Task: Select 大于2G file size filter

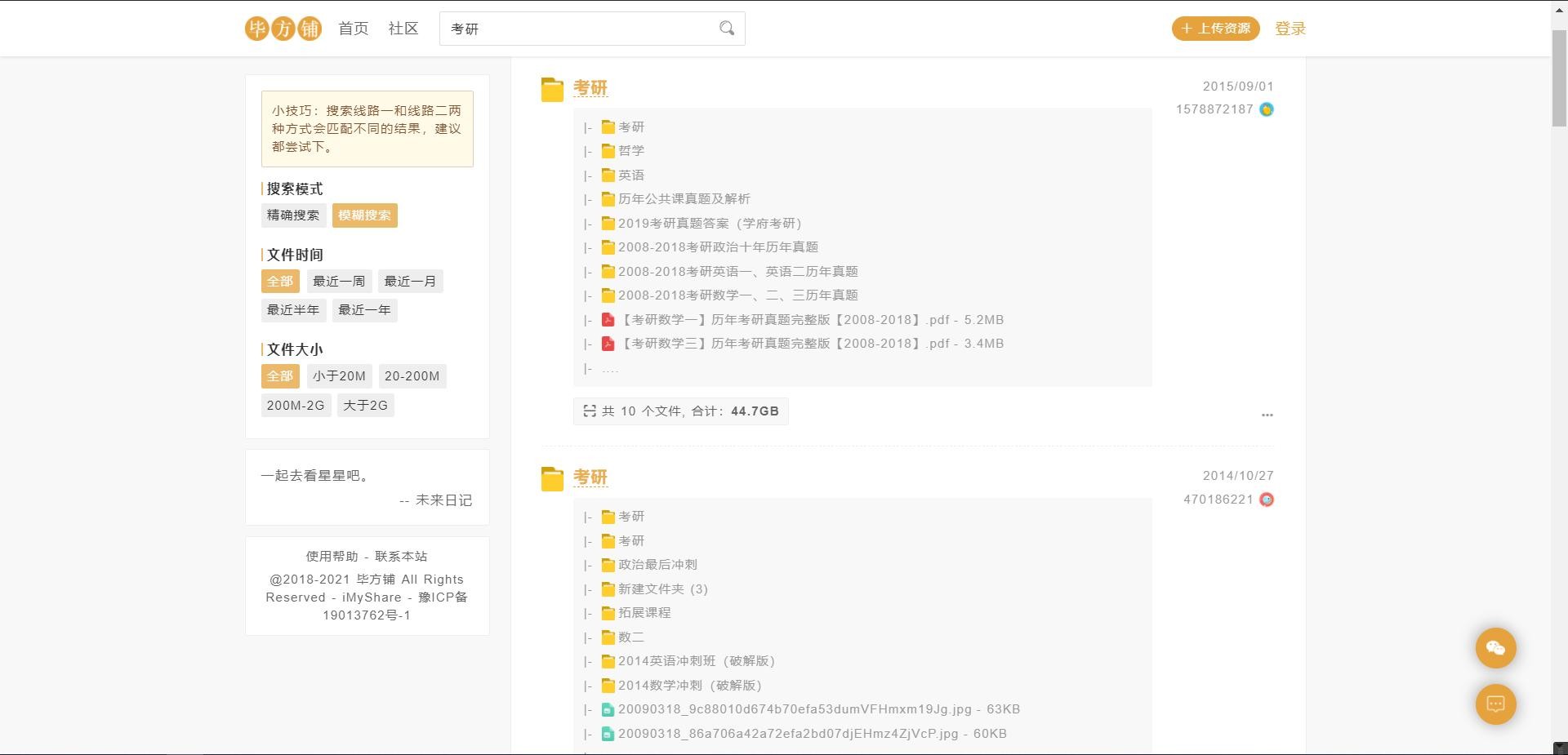Action: pyautogui.click(x=365, y=406)
